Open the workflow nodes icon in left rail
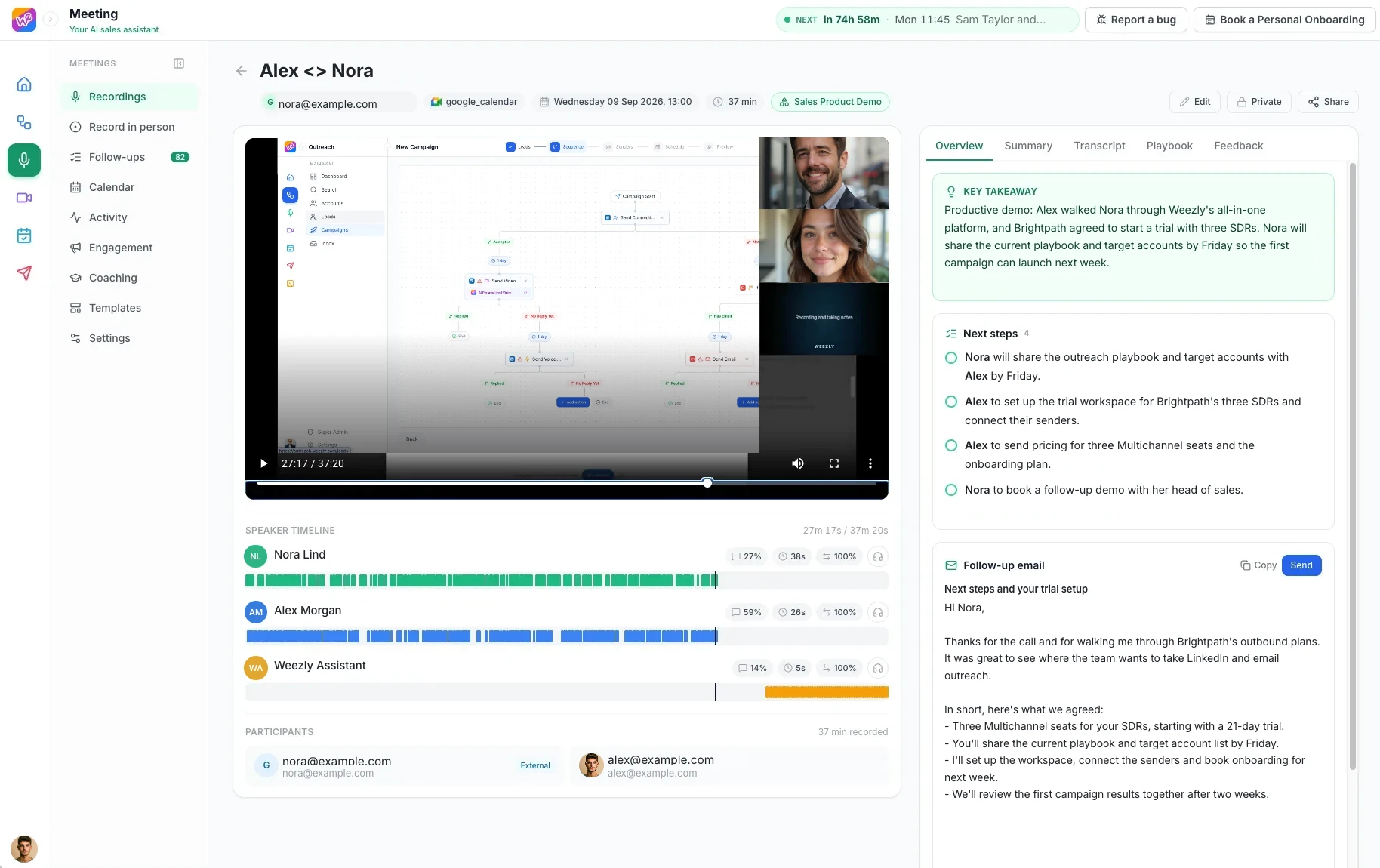The image size is (1380, 868). point(24,122)
